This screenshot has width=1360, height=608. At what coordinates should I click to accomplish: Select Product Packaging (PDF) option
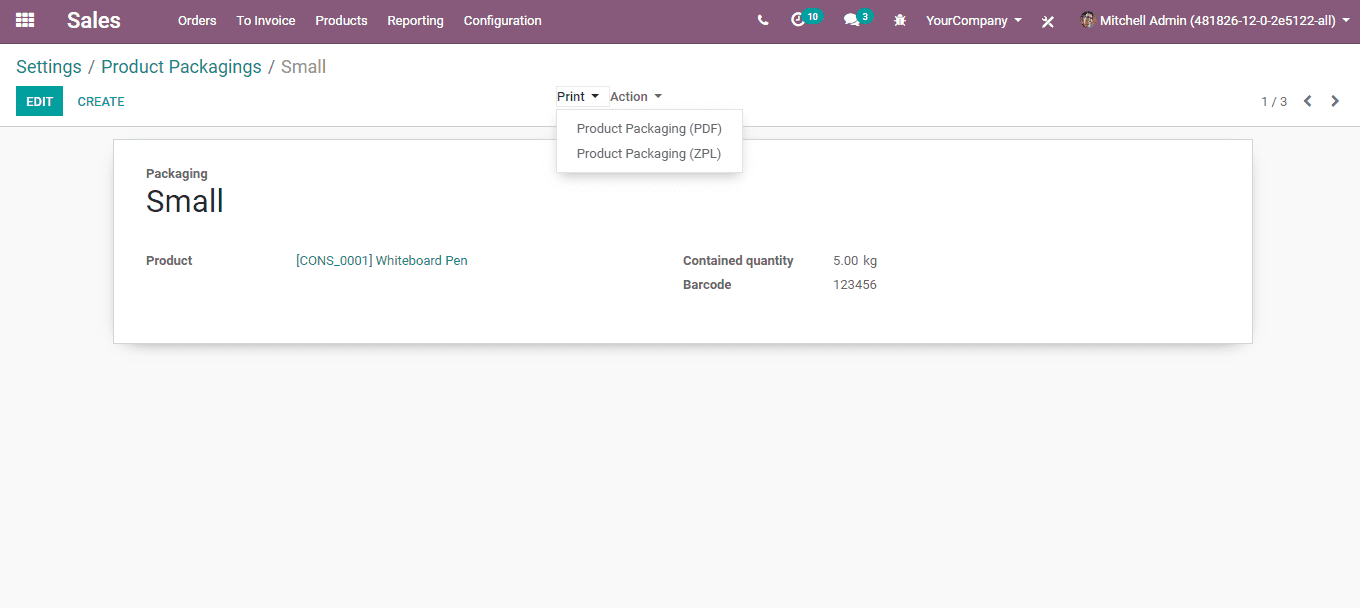point(649,128)
